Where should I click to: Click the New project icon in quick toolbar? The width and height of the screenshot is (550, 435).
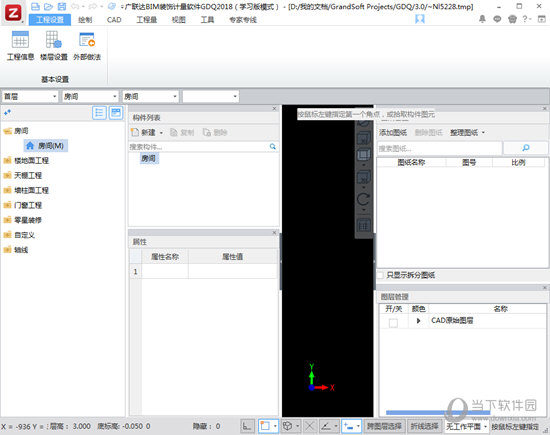[x=35, y=6]
